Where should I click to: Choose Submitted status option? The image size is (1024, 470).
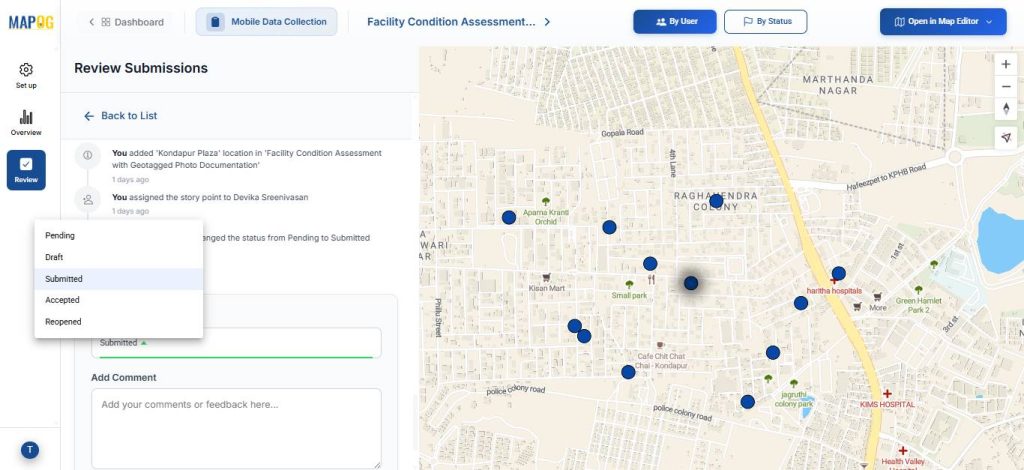point(119,279)
